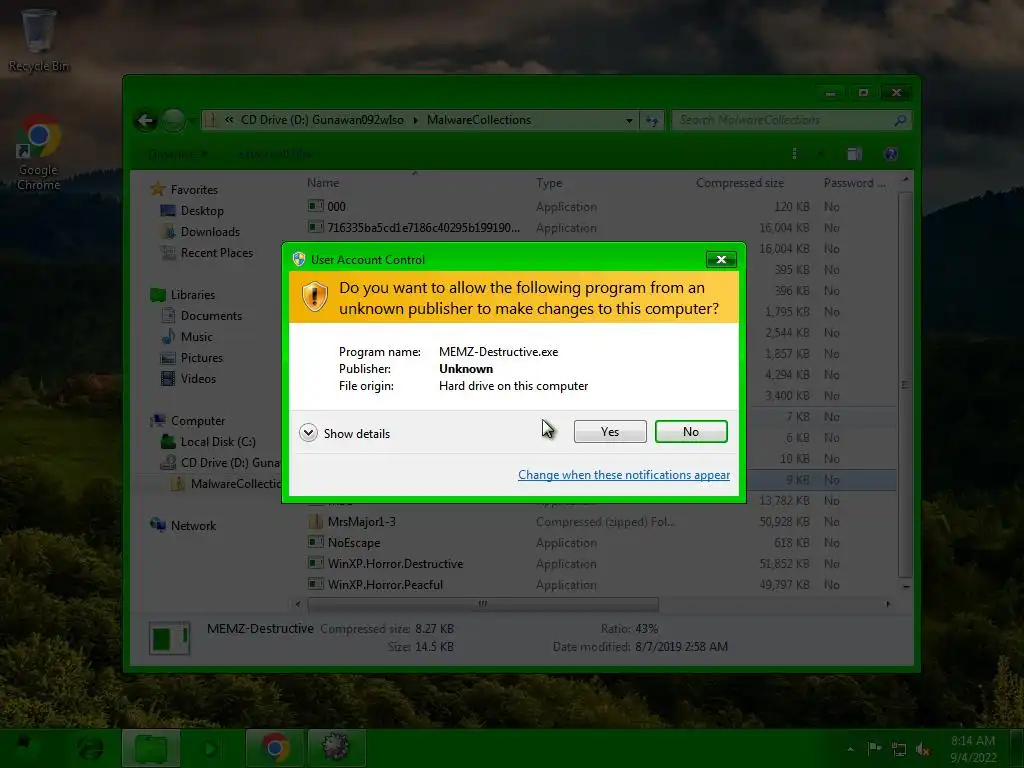Sort by Compressed size column header
This screenshot has width=1024, height=768.
(740, 183)
